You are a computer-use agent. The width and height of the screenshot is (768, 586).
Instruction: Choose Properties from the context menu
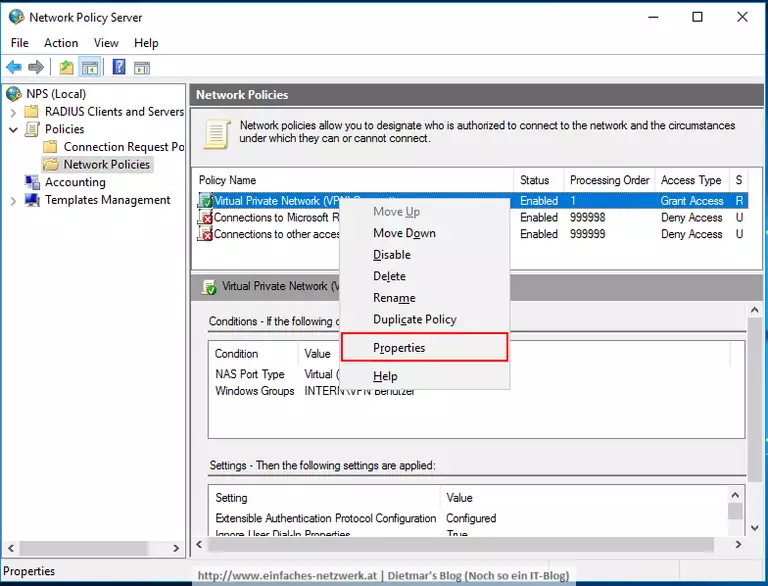pos(399,348)
